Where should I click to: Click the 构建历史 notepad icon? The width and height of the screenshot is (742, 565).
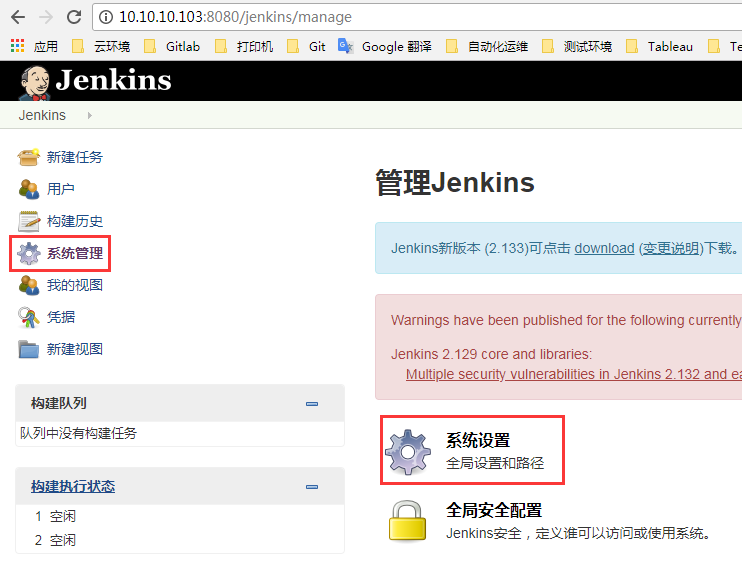pyautogui.click(x=28, y=221)
